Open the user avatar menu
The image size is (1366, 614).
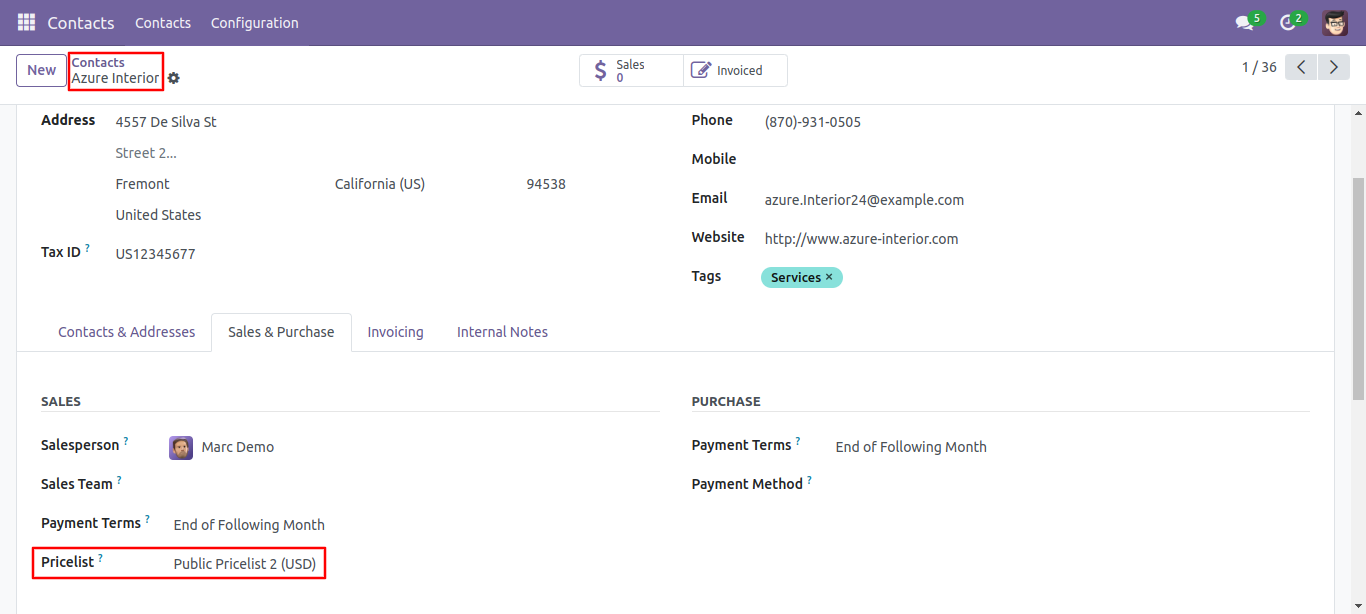pos(1335,22)
